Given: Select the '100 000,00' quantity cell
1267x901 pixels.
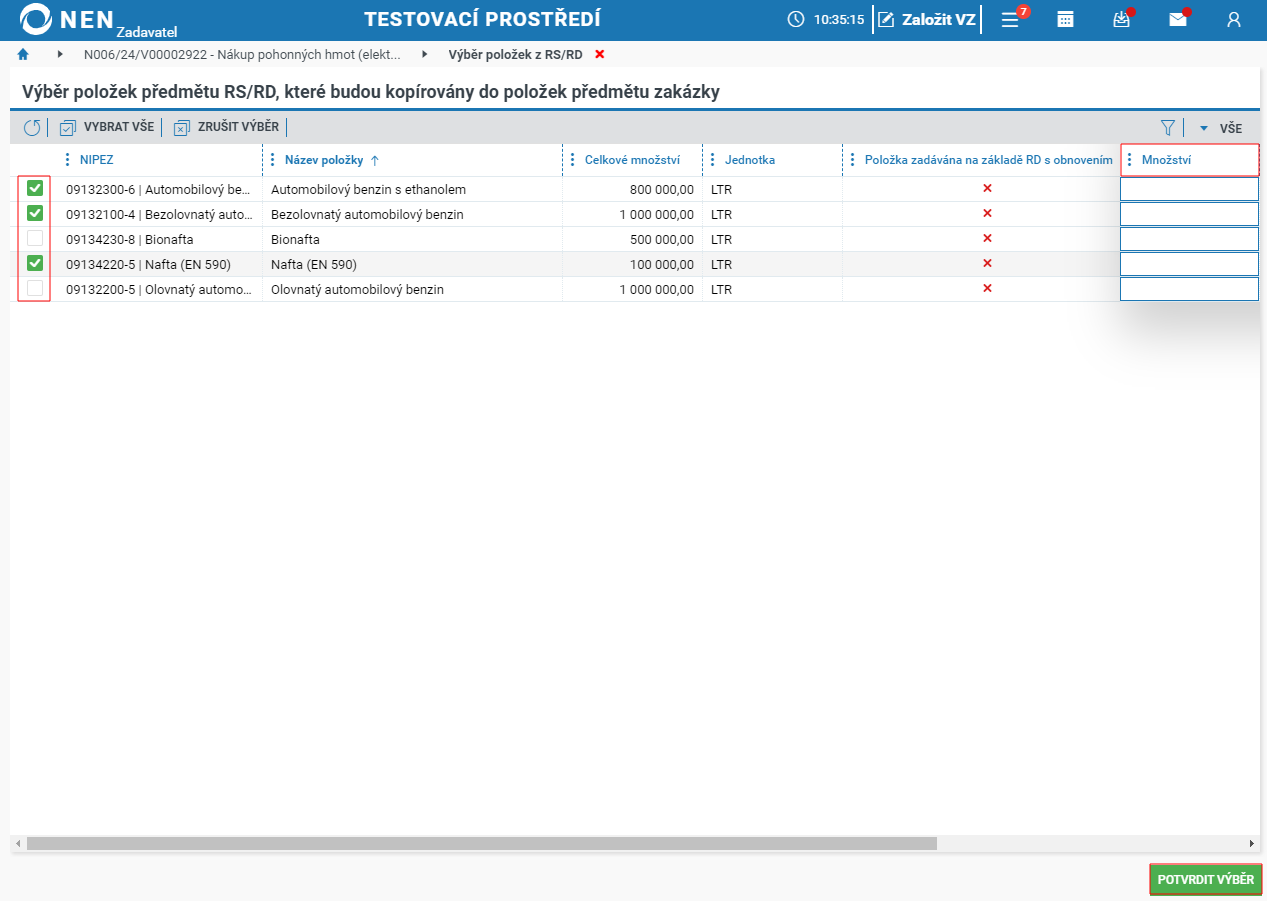Looking at the screenshot, I should point(632,264).
